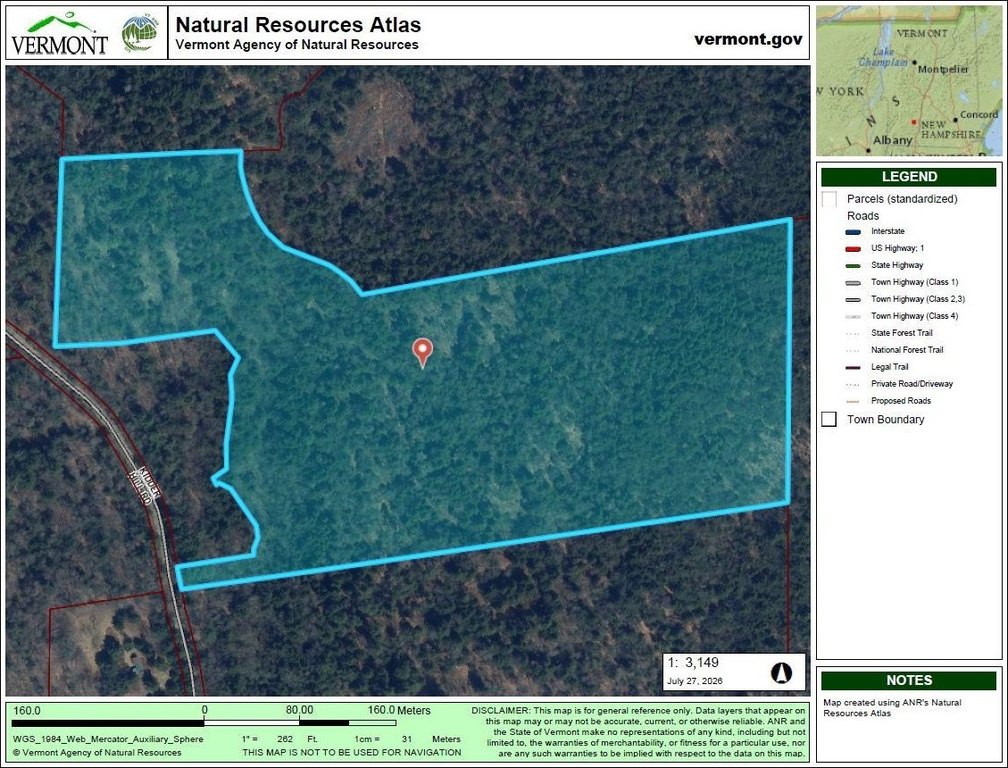The image size is (1008, 768).
Task: Click the Natural Resources Atlas title
Action: click(298, 24)
